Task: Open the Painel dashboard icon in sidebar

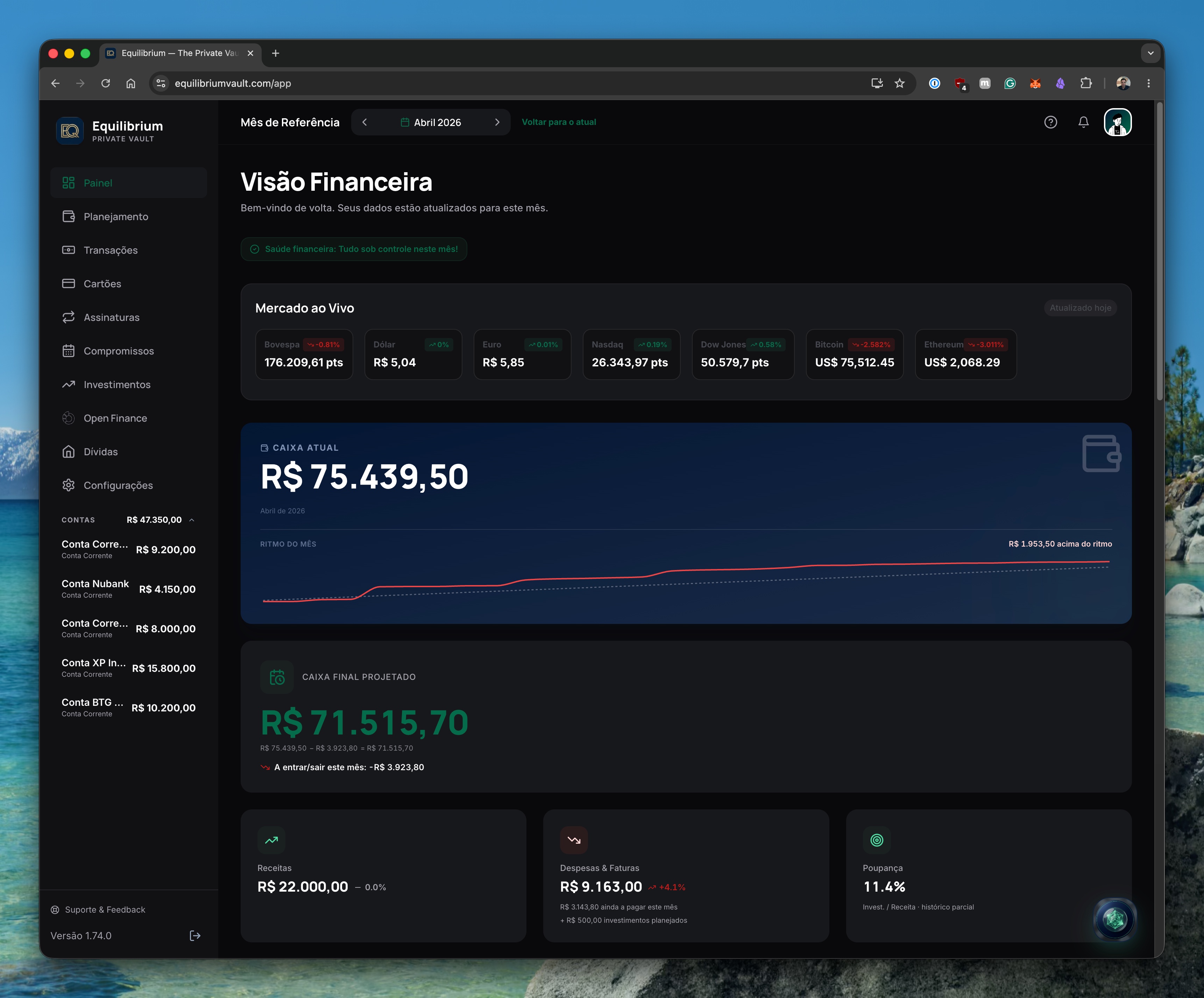Action: pyautogui.click(x=68, y=183)
